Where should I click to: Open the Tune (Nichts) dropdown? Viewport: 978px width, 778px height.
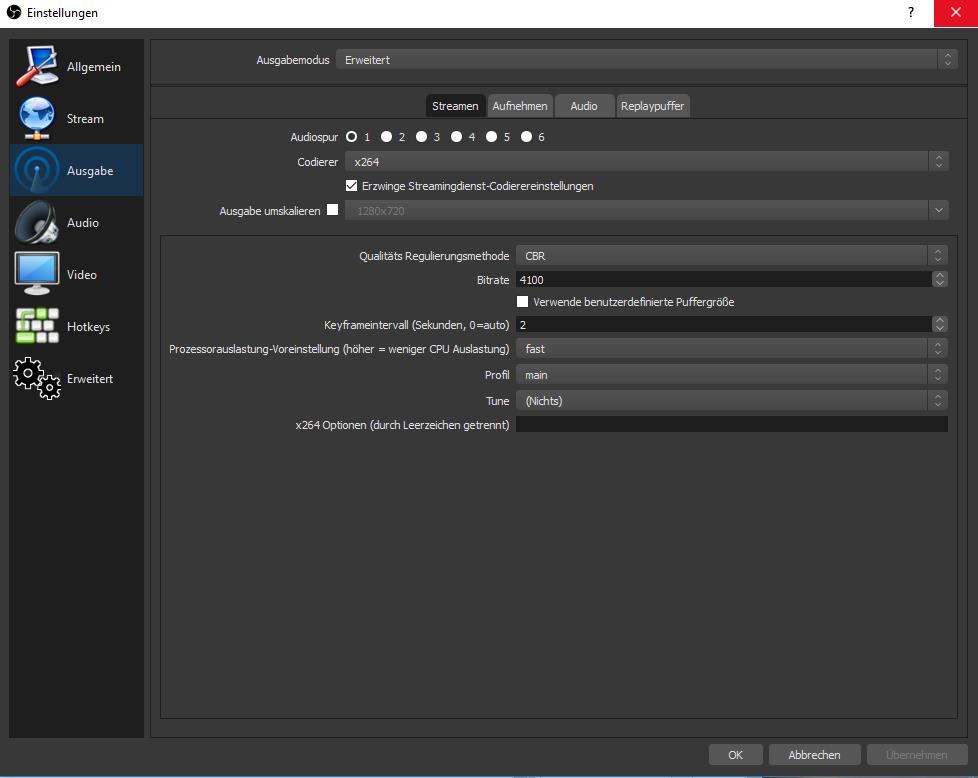tap(732, 401)
